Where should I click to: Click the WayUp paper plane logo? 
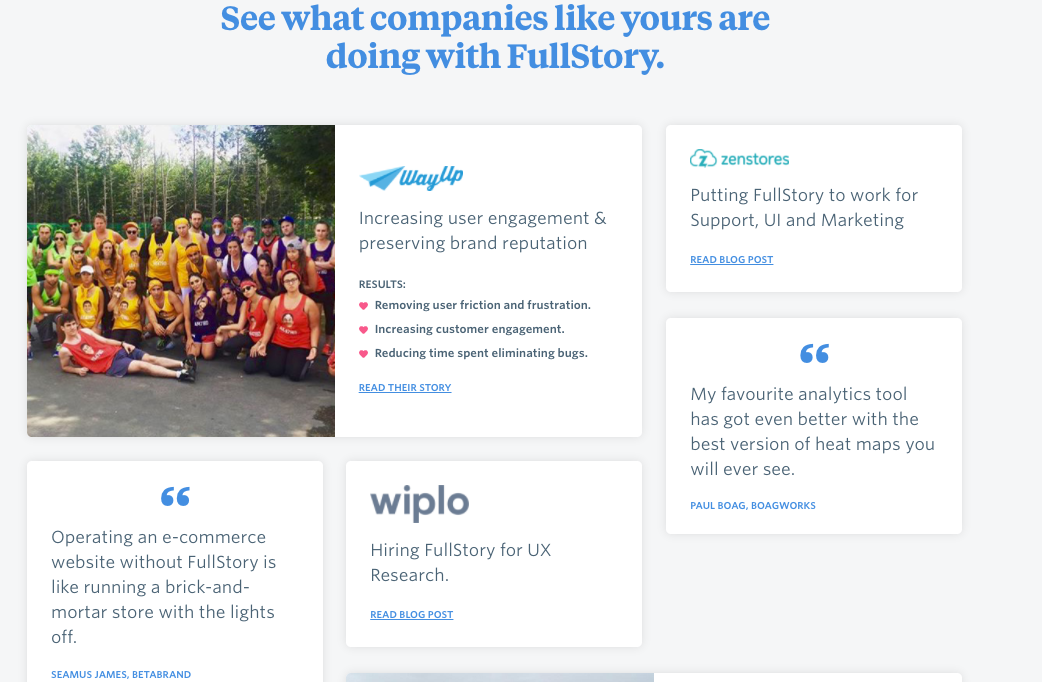[x=380, y=178]
